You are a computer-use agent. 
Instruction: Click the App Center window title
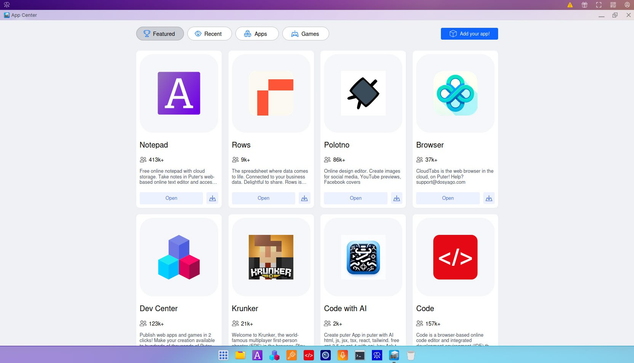pyautogui.click(x=24, y=15)
